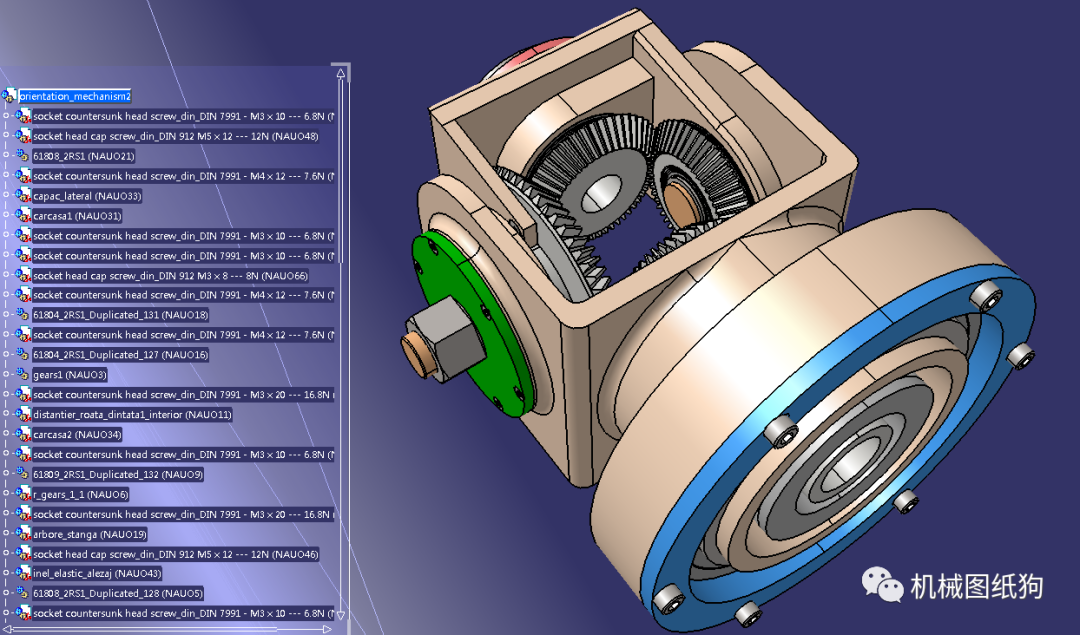Screen dimensions: 1080x635
Task: Select the DIN 912 M3 x 8 (NAUO66) label
Action: tap(170, 275)
